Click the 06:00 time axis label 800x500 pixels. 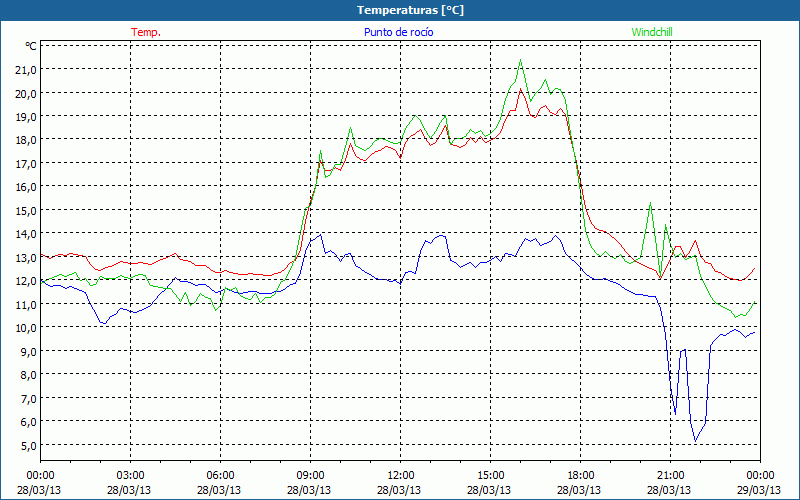(x=220, y=476)
